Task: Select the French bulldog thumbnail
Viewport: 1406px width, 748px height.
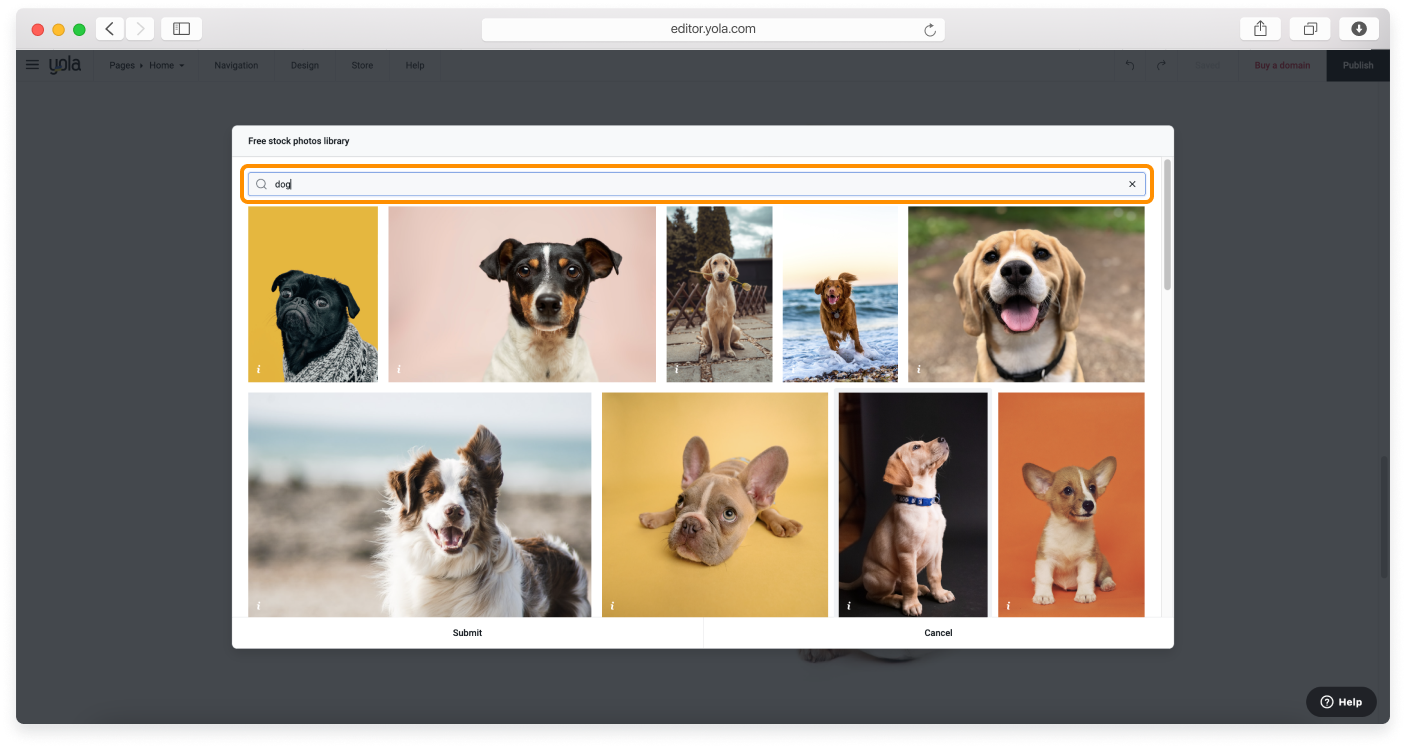Action: coord(714,504)
